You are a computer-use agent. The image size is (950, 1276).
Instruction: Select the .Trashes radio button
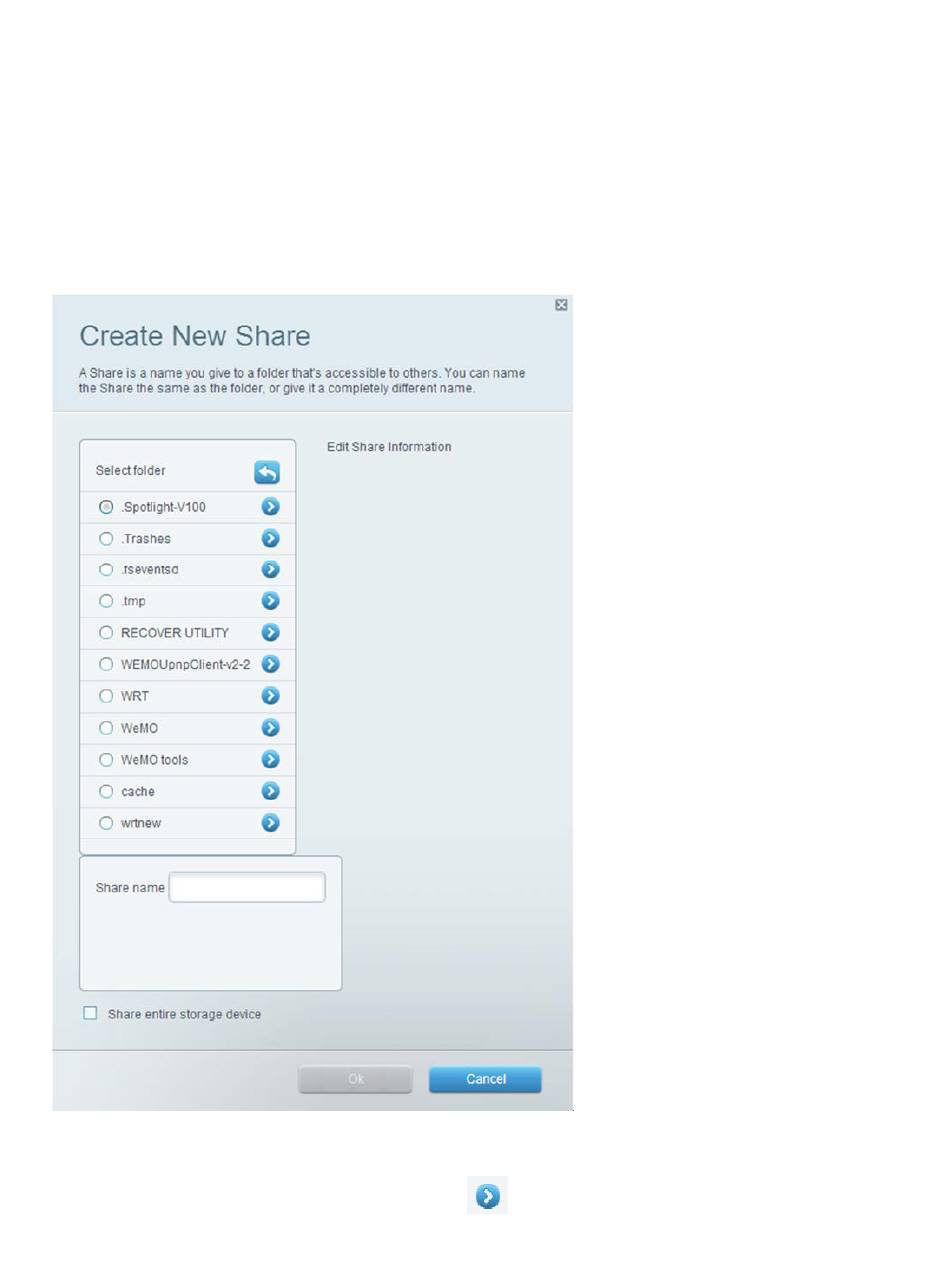point(106,538)
